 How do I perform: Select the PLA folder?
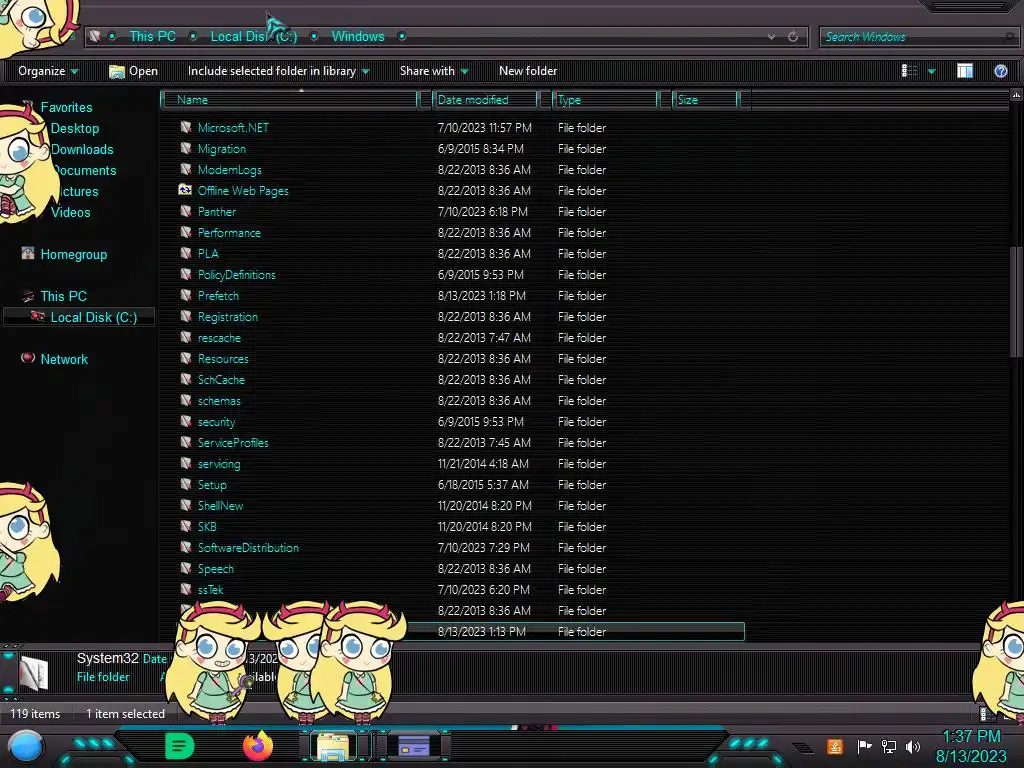[x=208, y=253]
